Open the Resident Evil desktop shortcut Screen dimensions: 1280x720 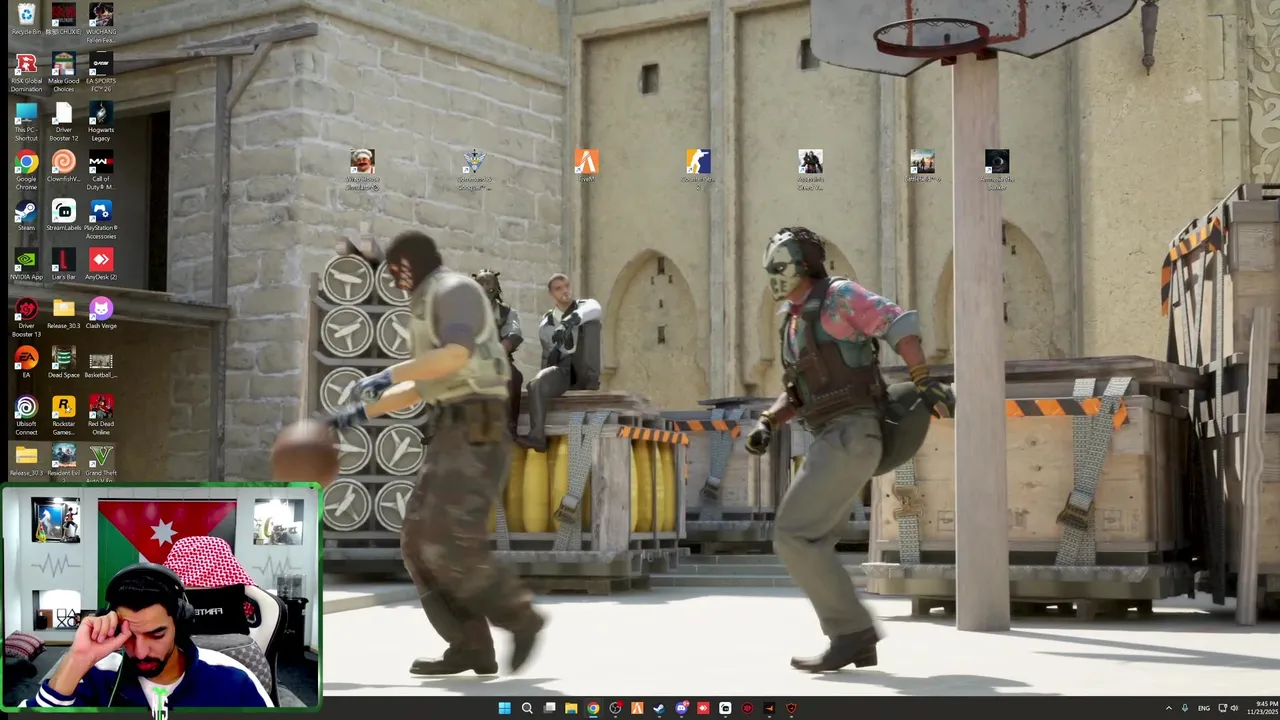[63, 461]
